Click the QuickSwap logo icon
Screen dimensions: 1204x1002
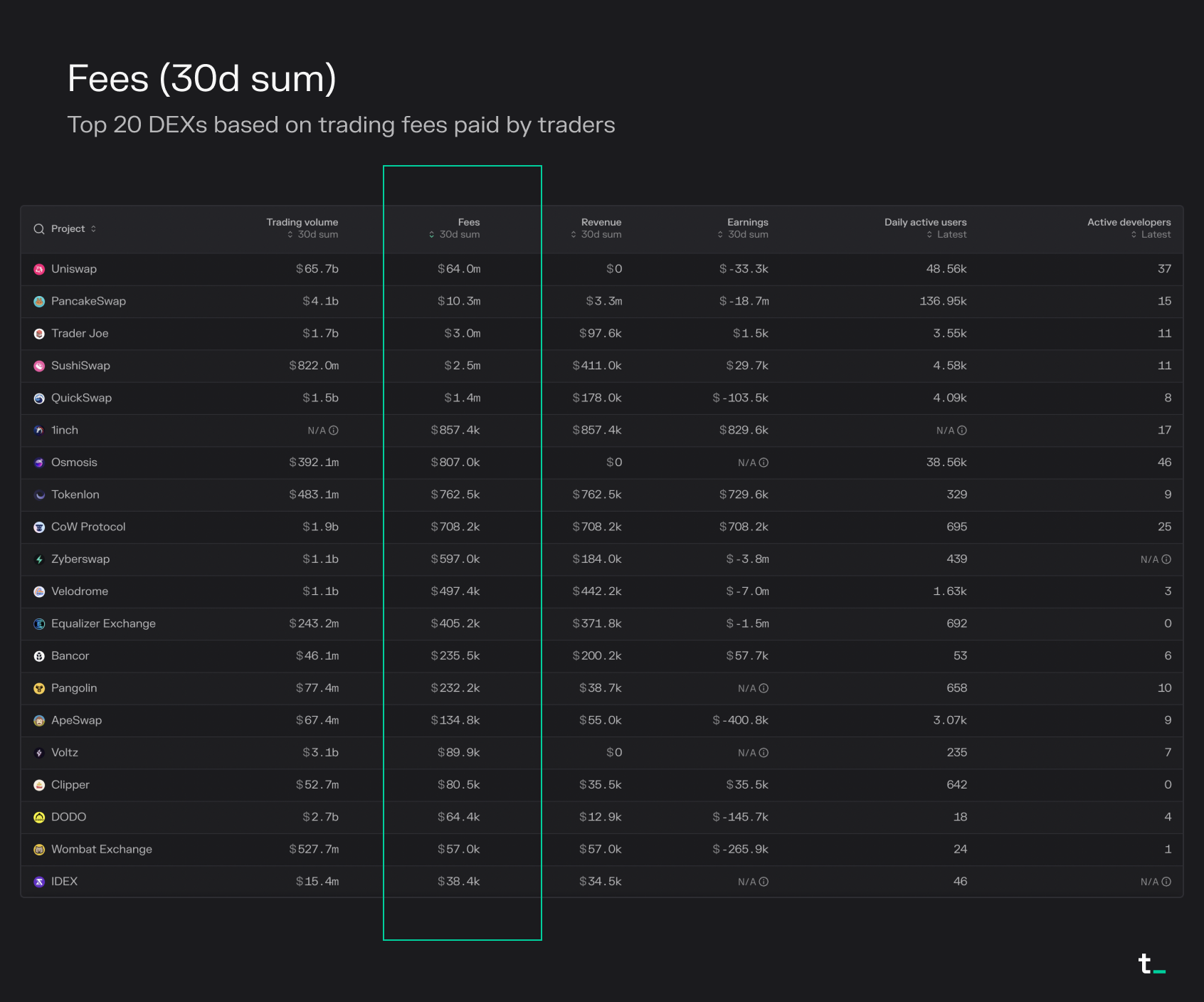39,399
